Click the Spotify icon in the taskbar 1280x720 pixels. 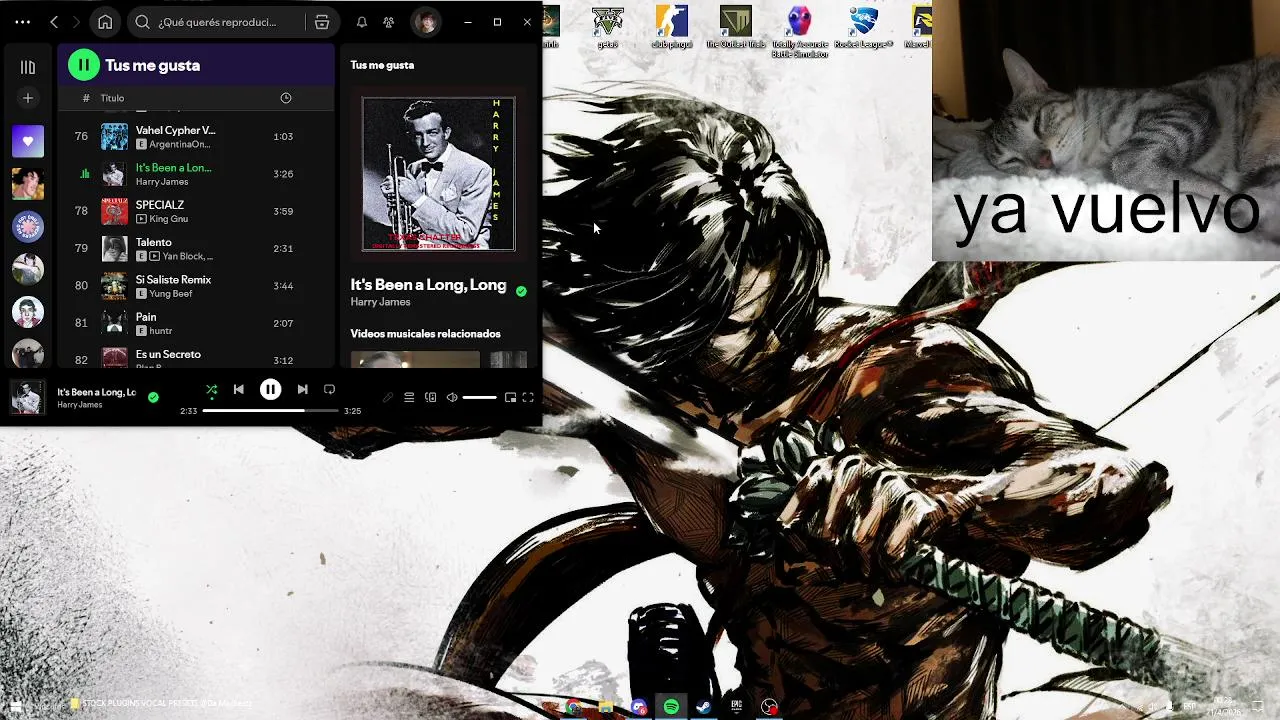(x=671, y=707)
